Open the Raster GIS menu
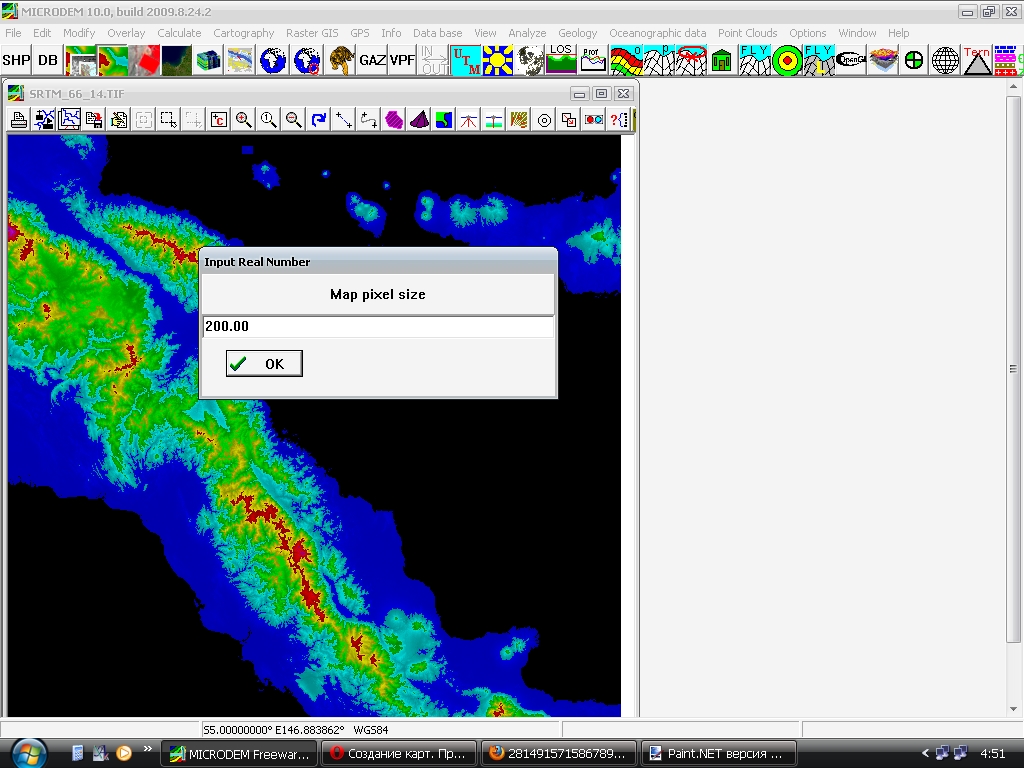Screen dimensions: 1024x768 pos(312,33)
